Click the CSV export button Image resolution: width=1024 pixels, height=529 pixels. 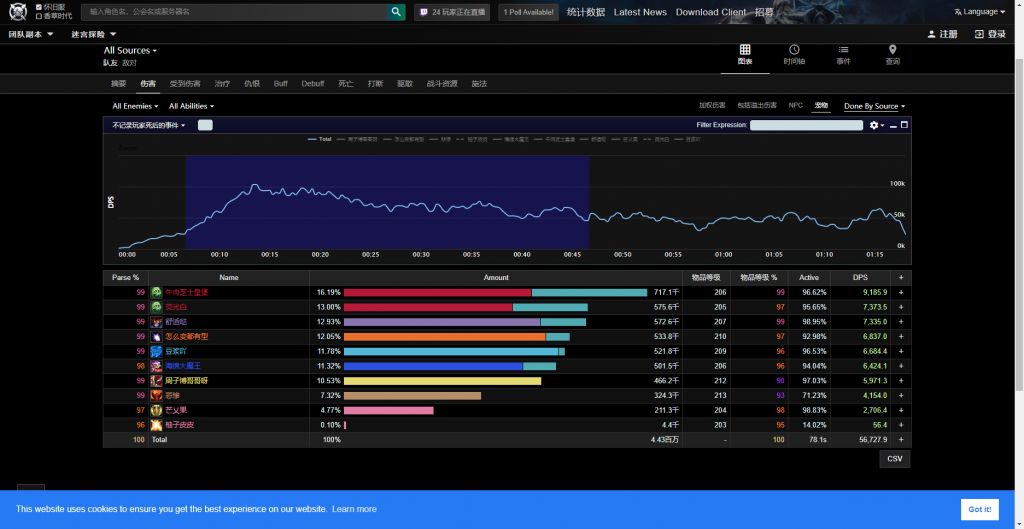895,459
